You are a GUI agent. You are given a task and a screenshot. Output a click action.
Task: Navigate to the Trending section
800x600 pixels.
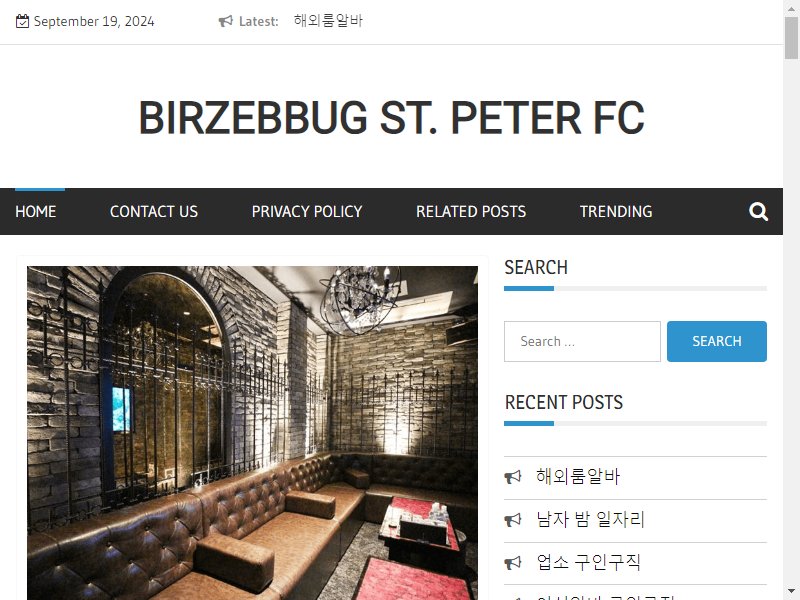click(x=616, y=211)
